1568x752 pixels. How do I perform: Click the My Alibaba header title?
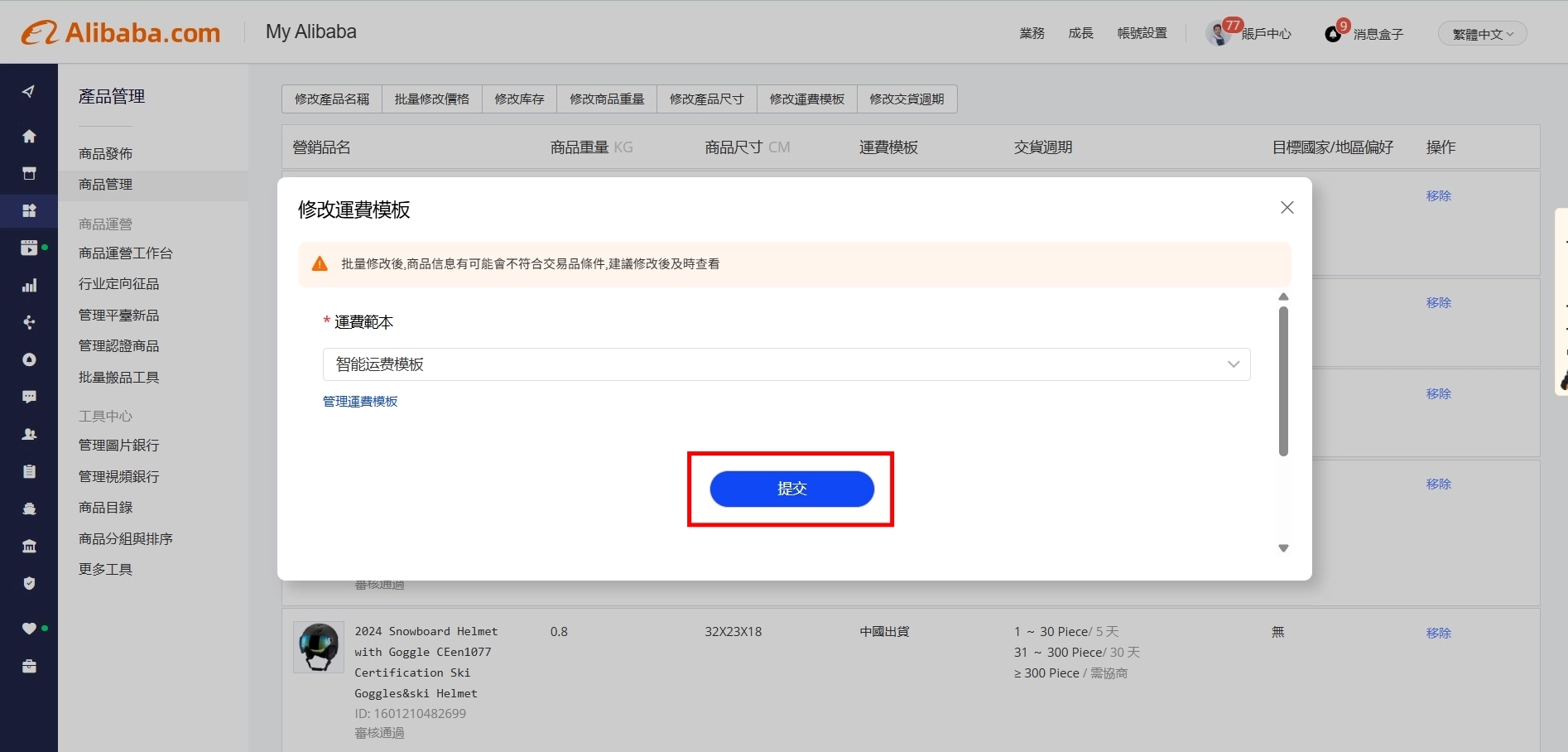pyautogui.click(x=311, y=31)
